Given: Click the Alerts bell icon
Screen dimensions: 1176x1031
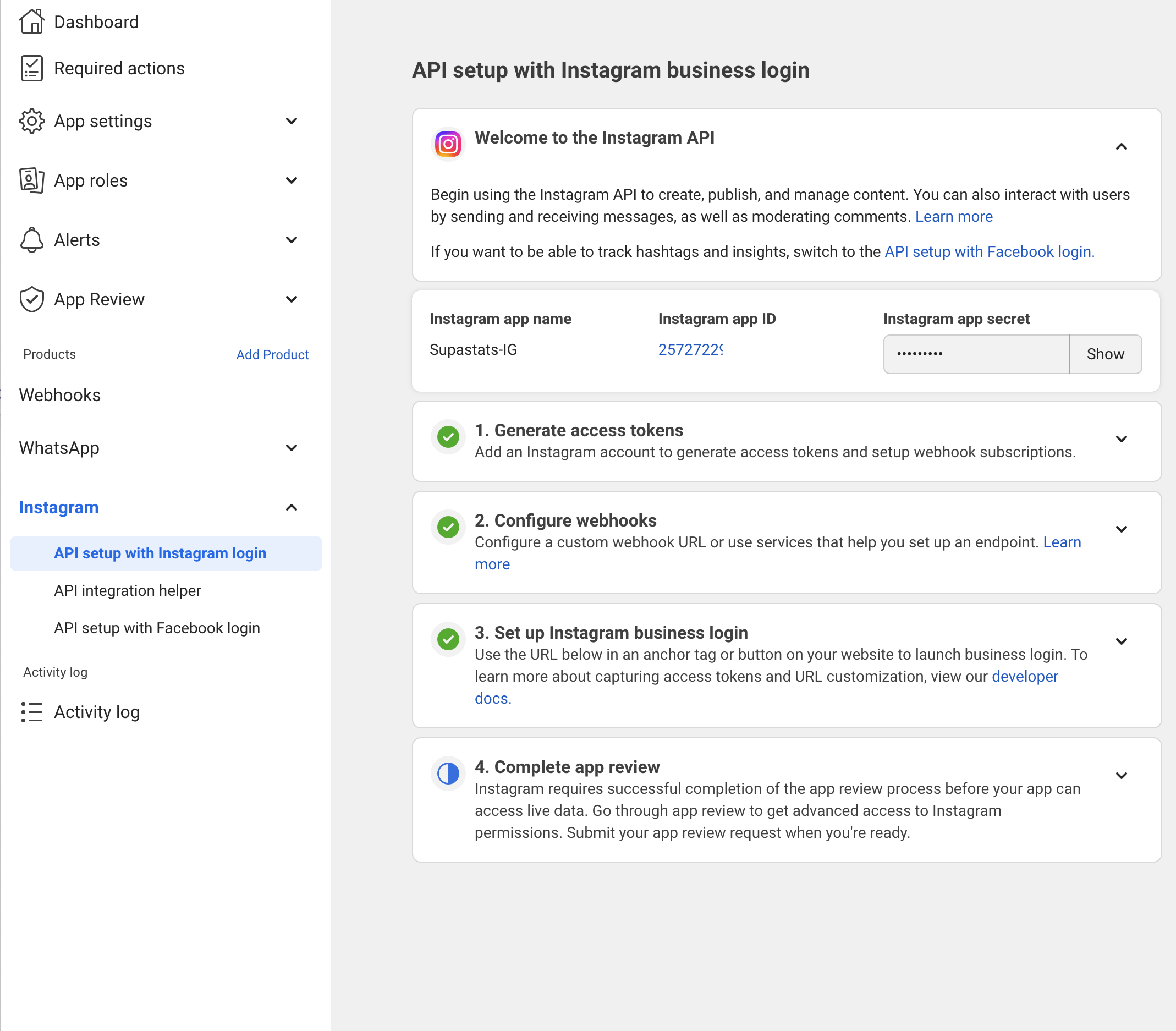Looking at the screenshot, I should 32,240.
